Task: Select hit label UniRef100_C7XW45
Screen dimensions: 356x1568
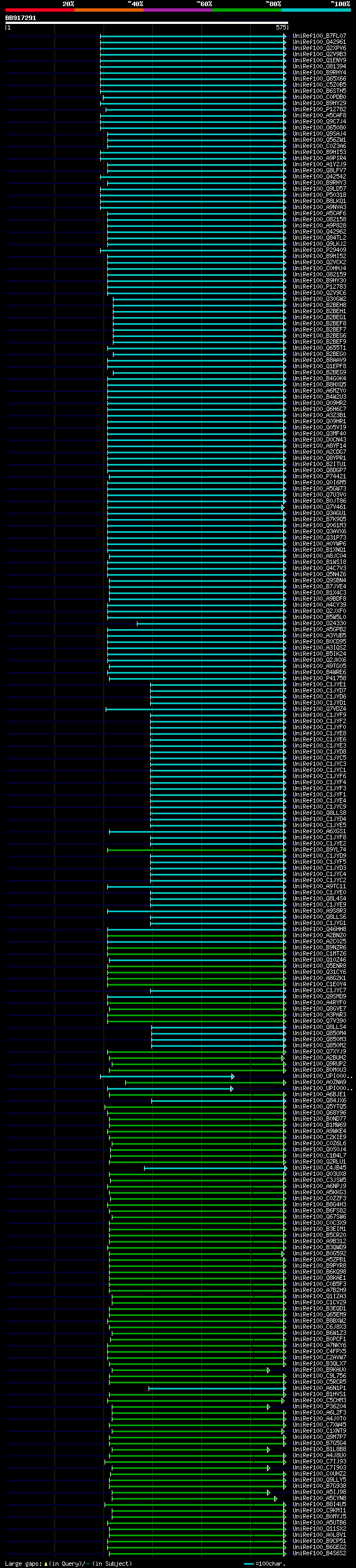Action: coord(319,1424)
